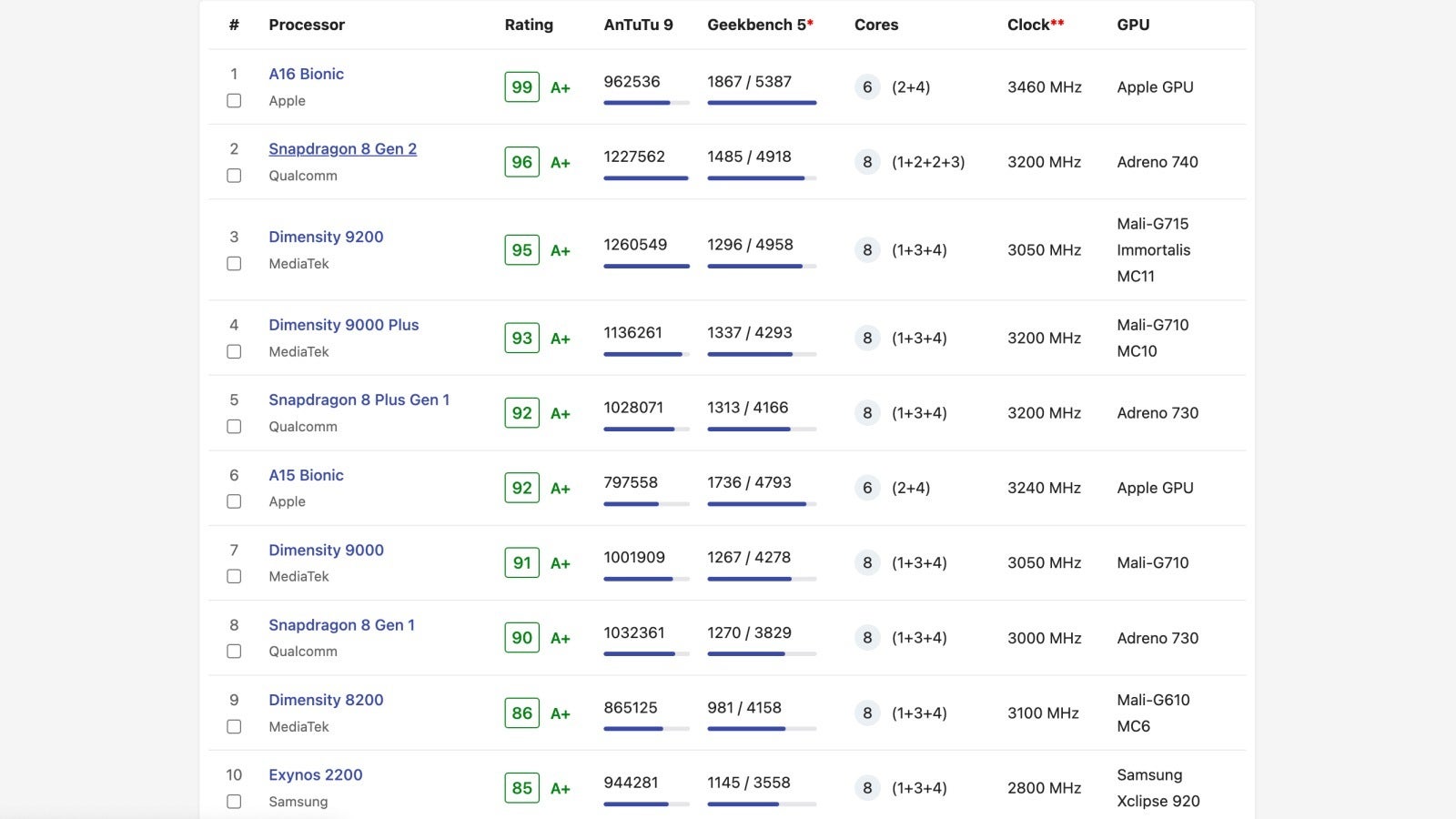The width and height of the screenshot is (1456, 819).
Task: Tick the Snapdragon 8 Gen 2 checkbox
Action: pyautogui.click(x=234, y=176)
